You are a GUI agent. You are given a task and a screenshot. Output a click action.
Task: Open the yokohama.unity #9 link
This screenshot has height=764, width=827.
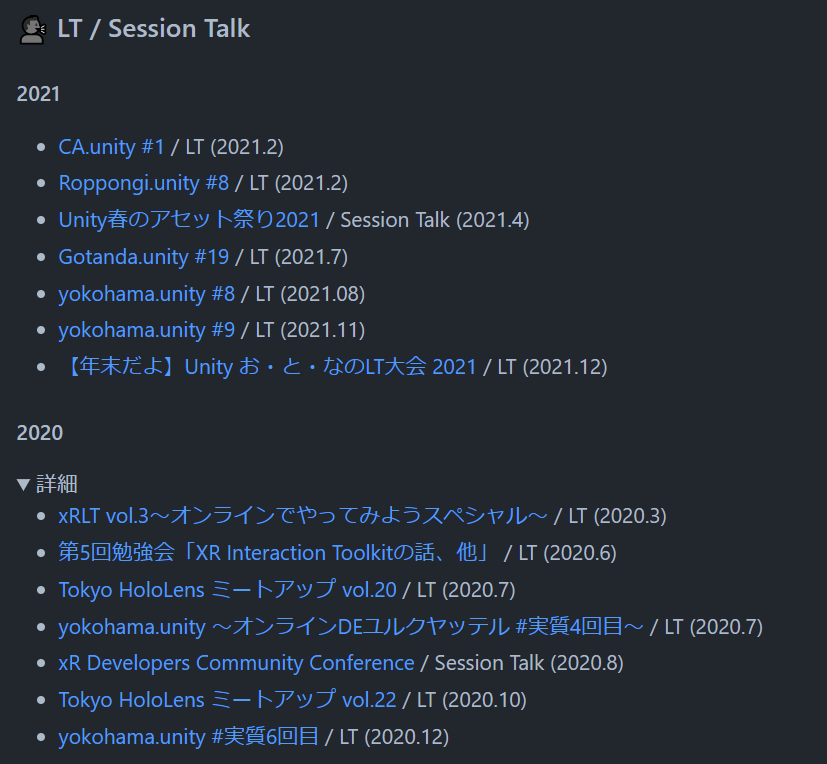pos(146,329)
